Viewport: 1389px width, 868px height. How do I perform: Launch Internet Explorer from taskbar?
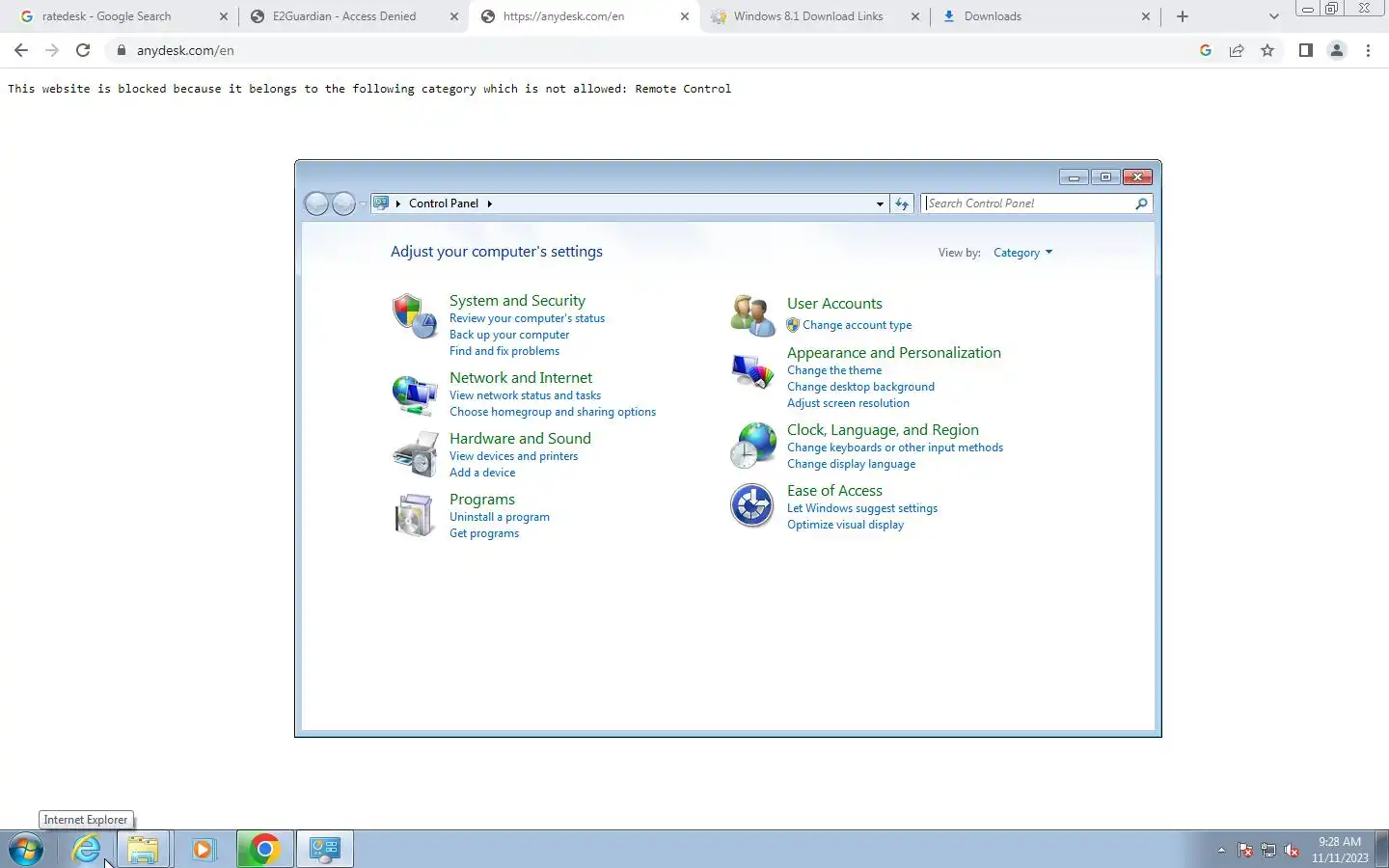click(x=87, y=849)
